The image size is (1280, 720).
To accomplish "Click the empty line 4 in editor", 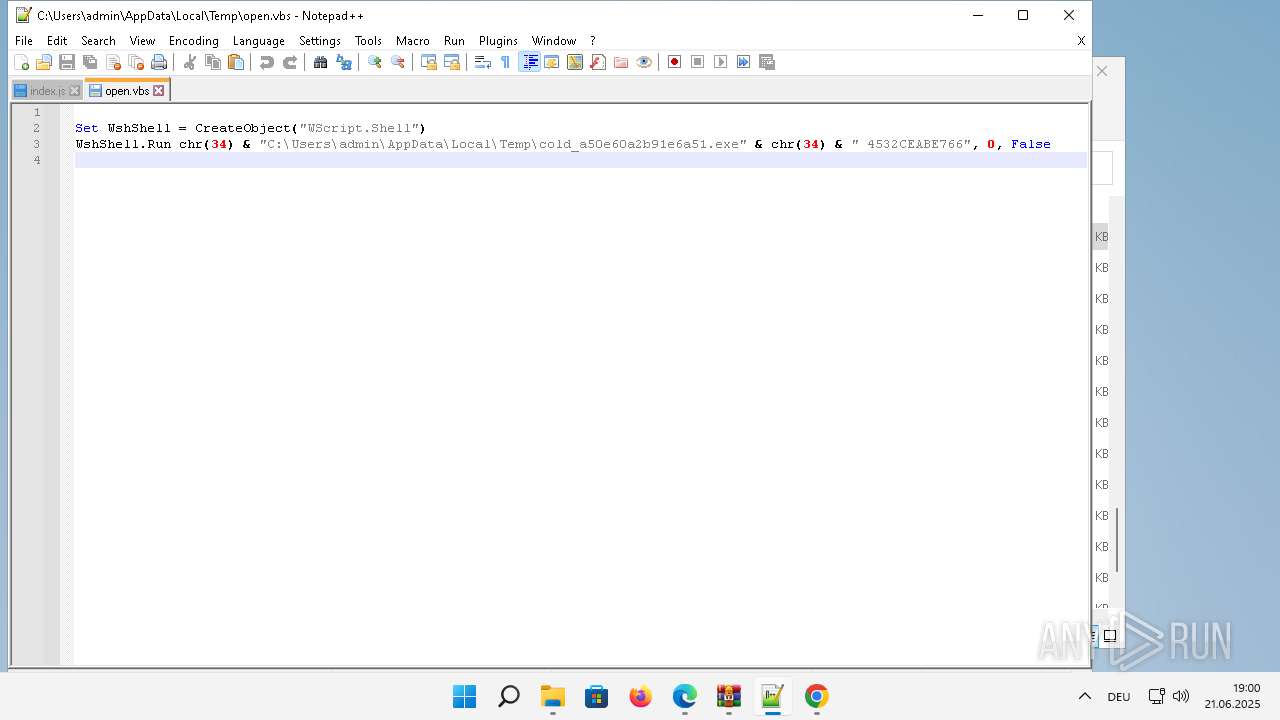I will 580,160.
